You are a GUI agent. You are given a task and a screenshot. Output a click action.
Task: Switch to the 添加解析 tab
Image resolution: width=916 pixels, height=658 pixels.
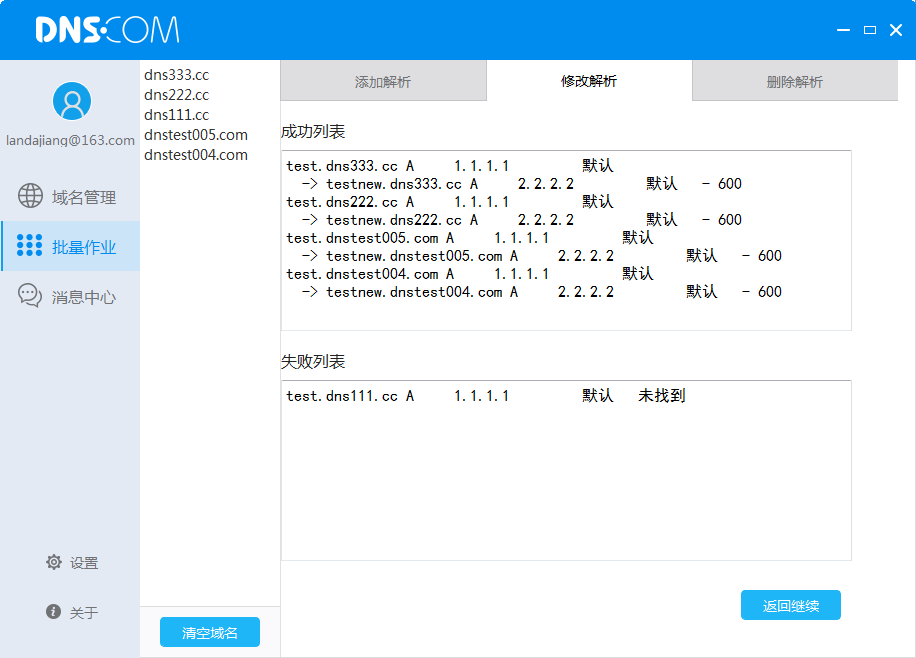(383, 81)
